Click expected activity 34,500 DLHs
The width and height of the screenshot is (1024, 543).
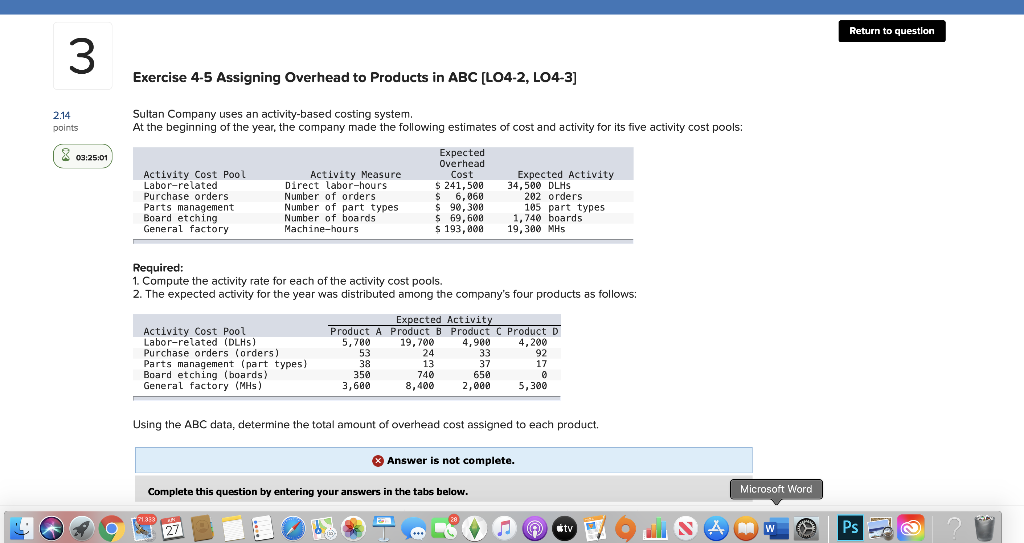point(539,186)
